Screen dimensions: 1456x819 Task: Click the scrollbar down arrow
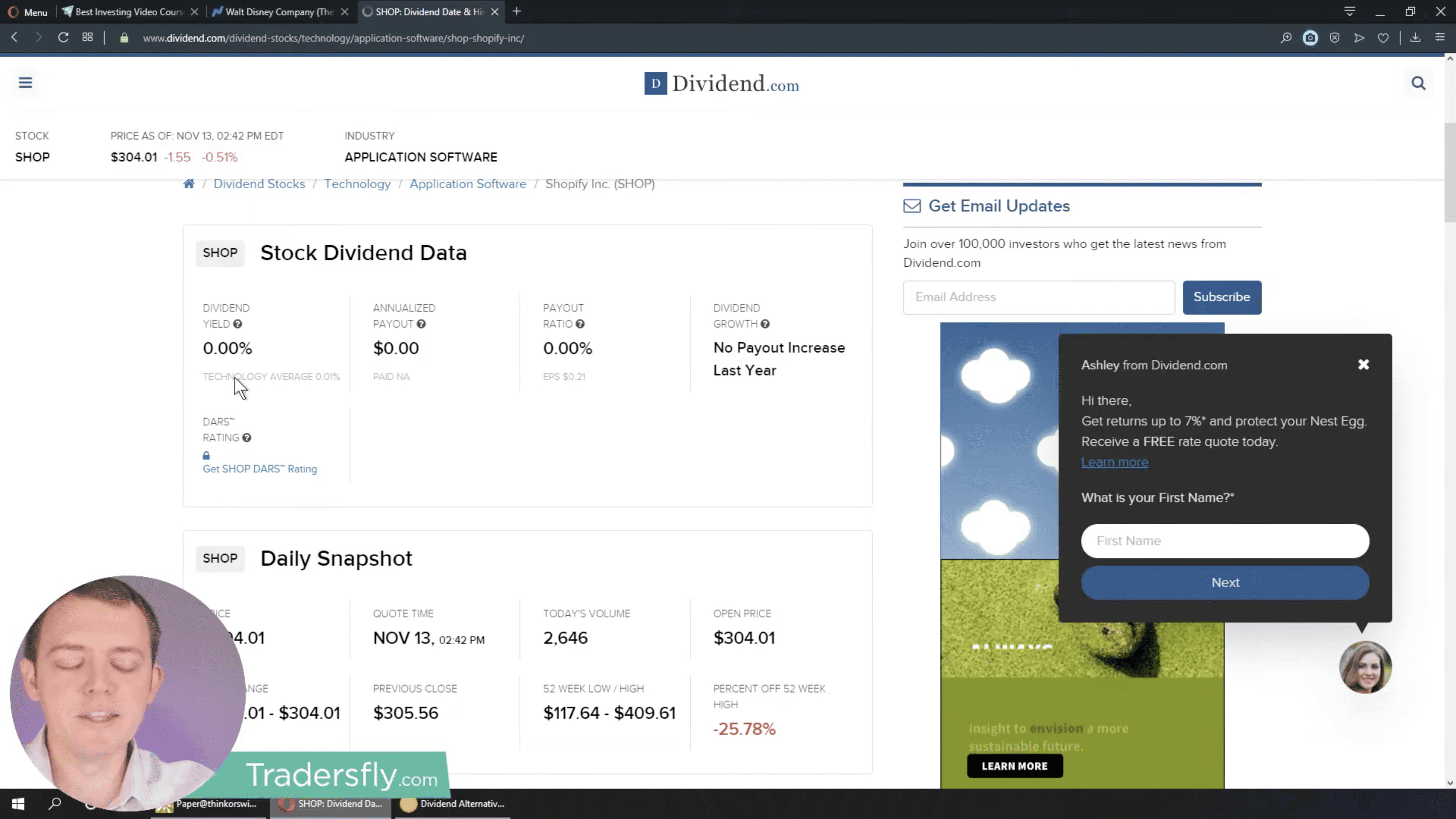[x=1450, y=783]
